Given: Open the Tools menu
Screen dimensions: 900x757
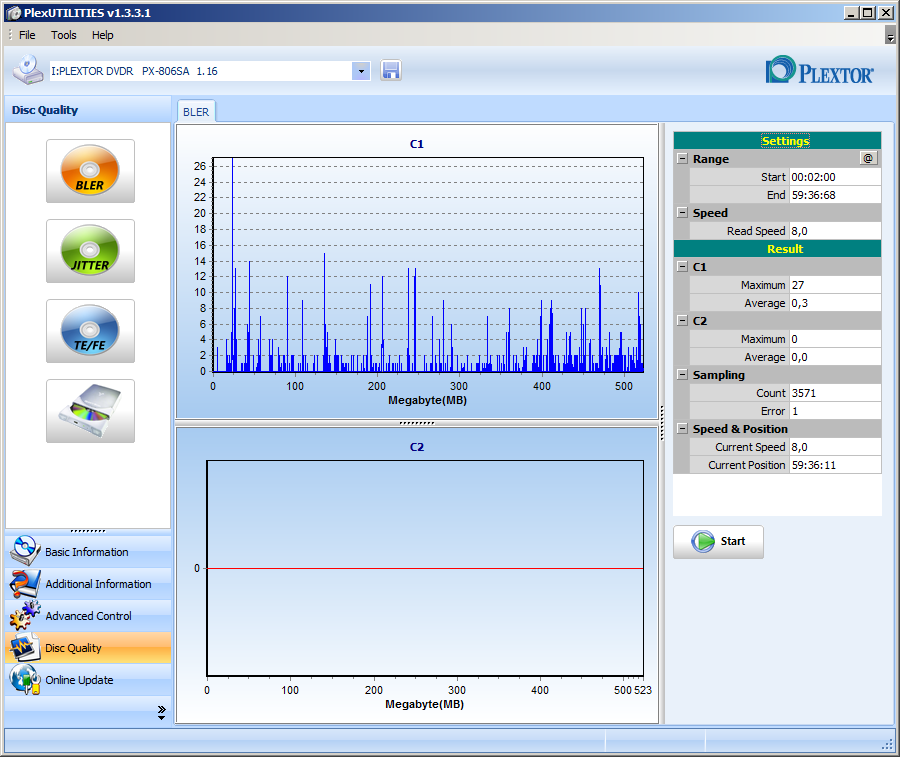Looking at the screenshot, I should pos(64,35).
